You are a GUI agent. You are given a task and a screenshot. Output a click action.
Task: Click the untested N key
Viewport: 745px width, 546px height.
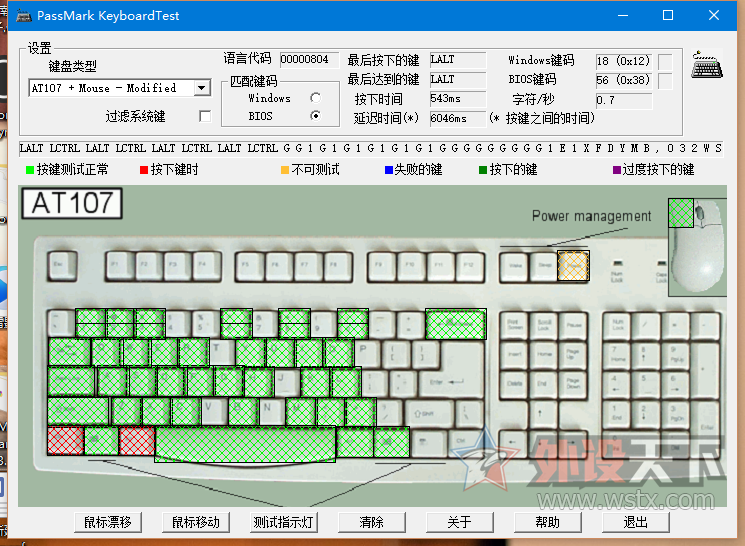[272, 412]
